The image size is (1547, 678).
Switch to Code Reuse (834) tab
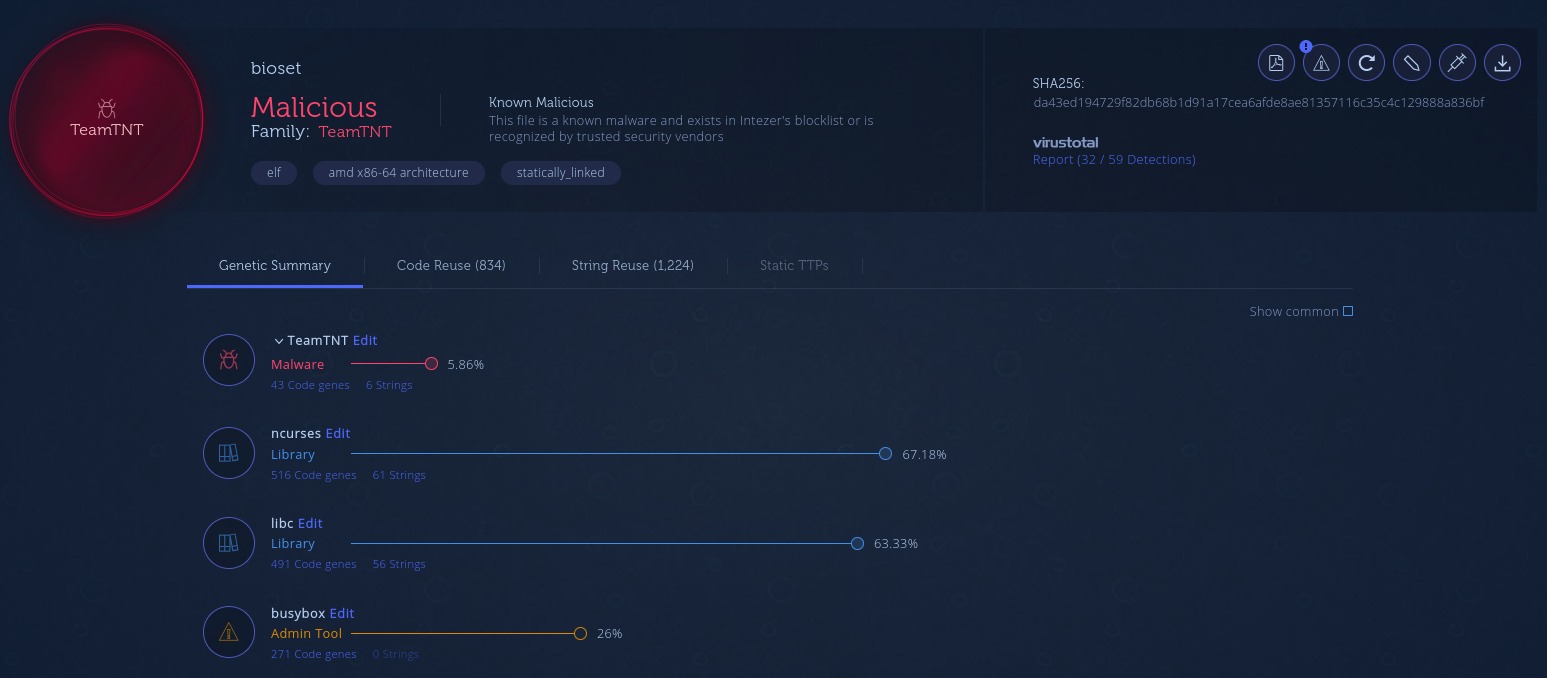click(x=451, y=265)
